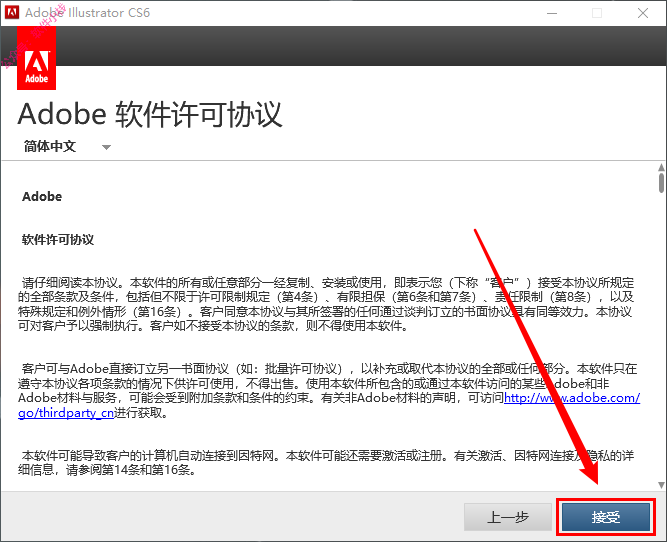Click the 接受 (Accept) button

coord(606,517)
